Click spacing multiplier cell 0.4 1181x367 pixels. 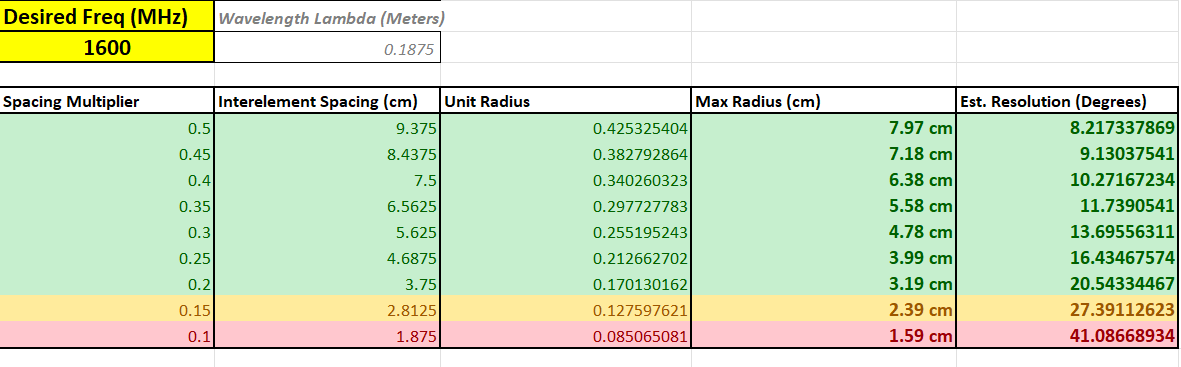(x=107, y=181)
